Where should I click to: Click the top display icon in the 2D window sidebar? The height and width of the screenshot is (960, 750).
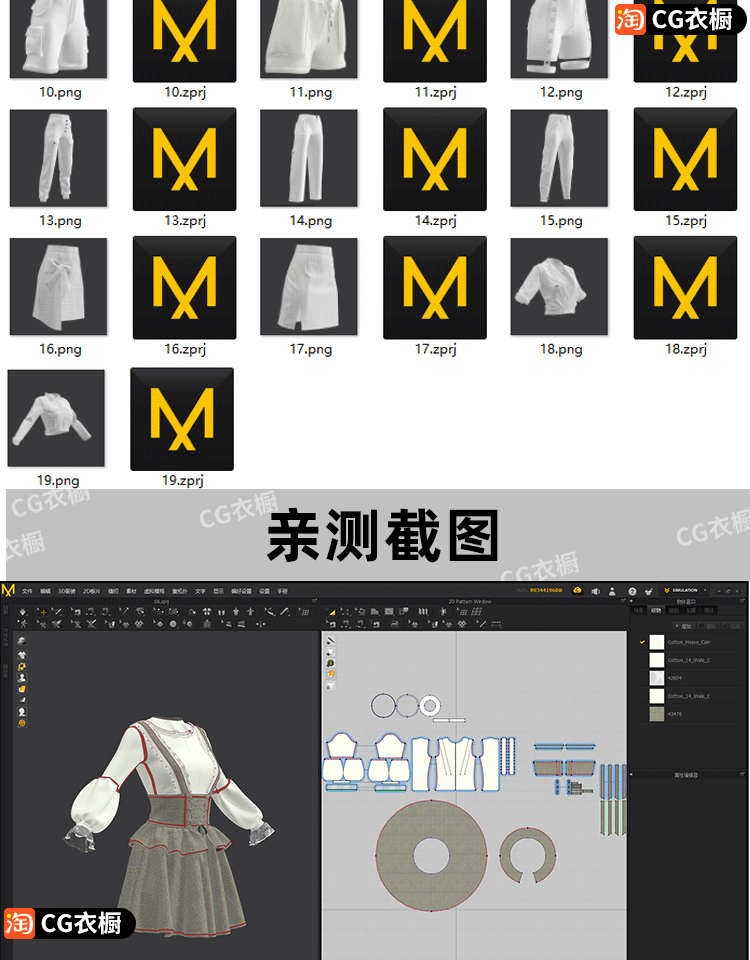(331, 641)
